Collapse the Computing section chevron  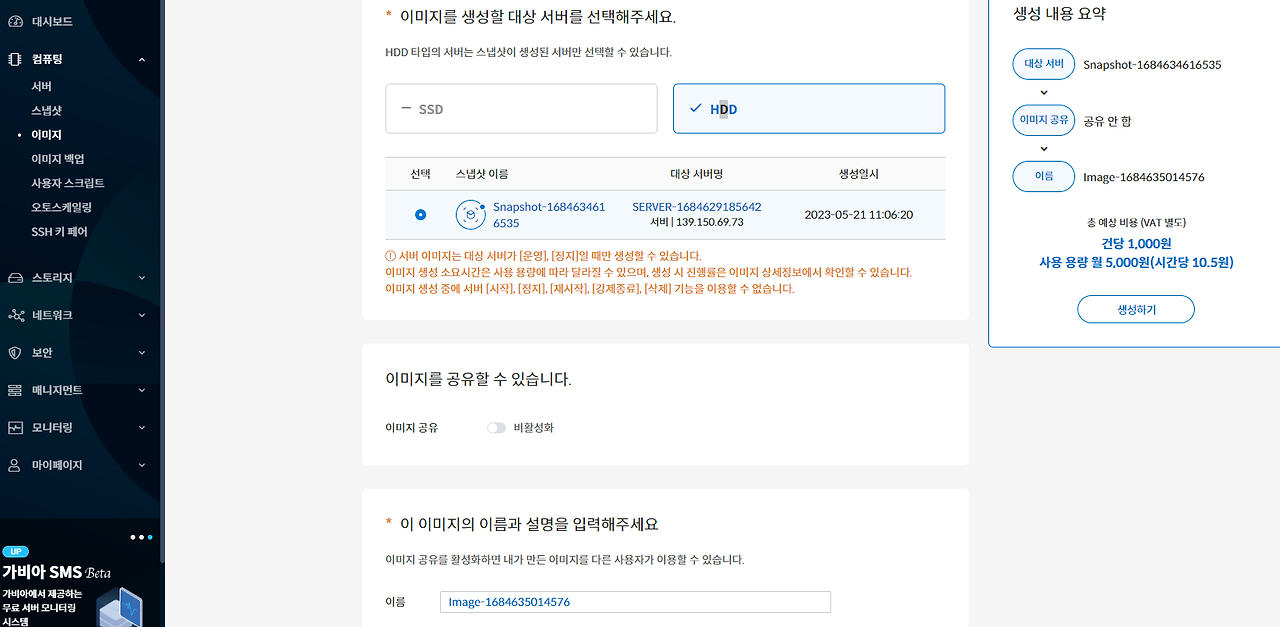(142, 59)
